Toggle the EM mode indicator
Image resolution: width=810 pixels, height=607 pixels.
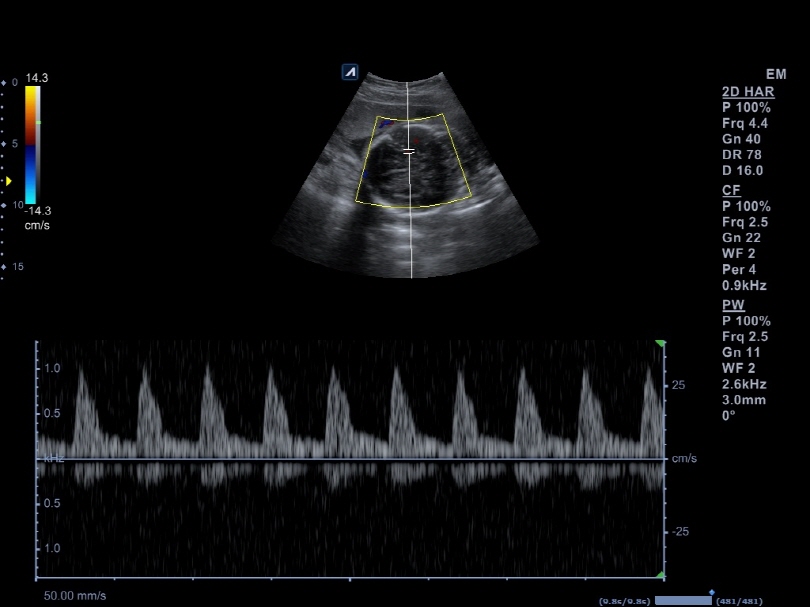775,74
